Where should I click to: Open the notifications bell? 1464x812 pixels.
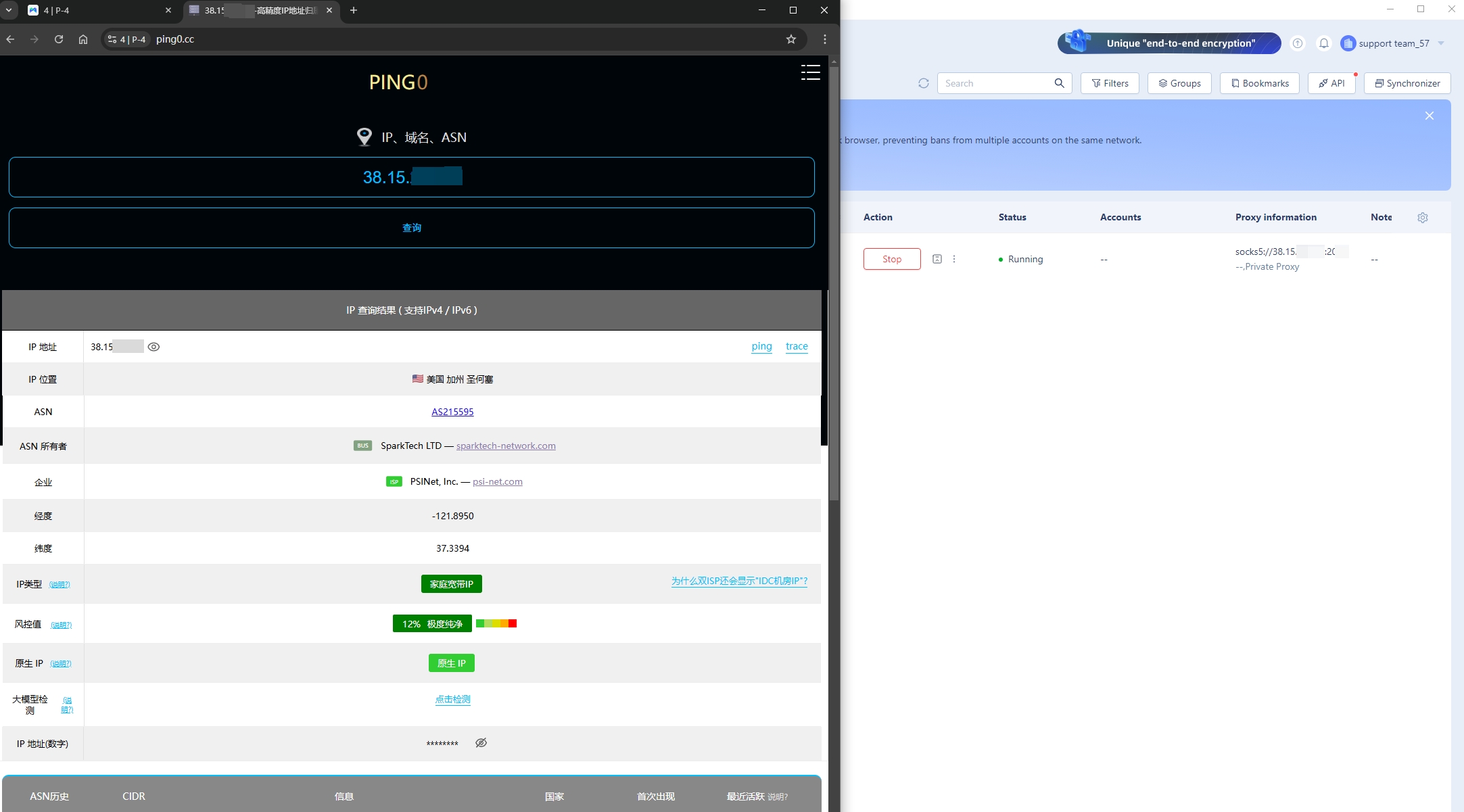1323,43
